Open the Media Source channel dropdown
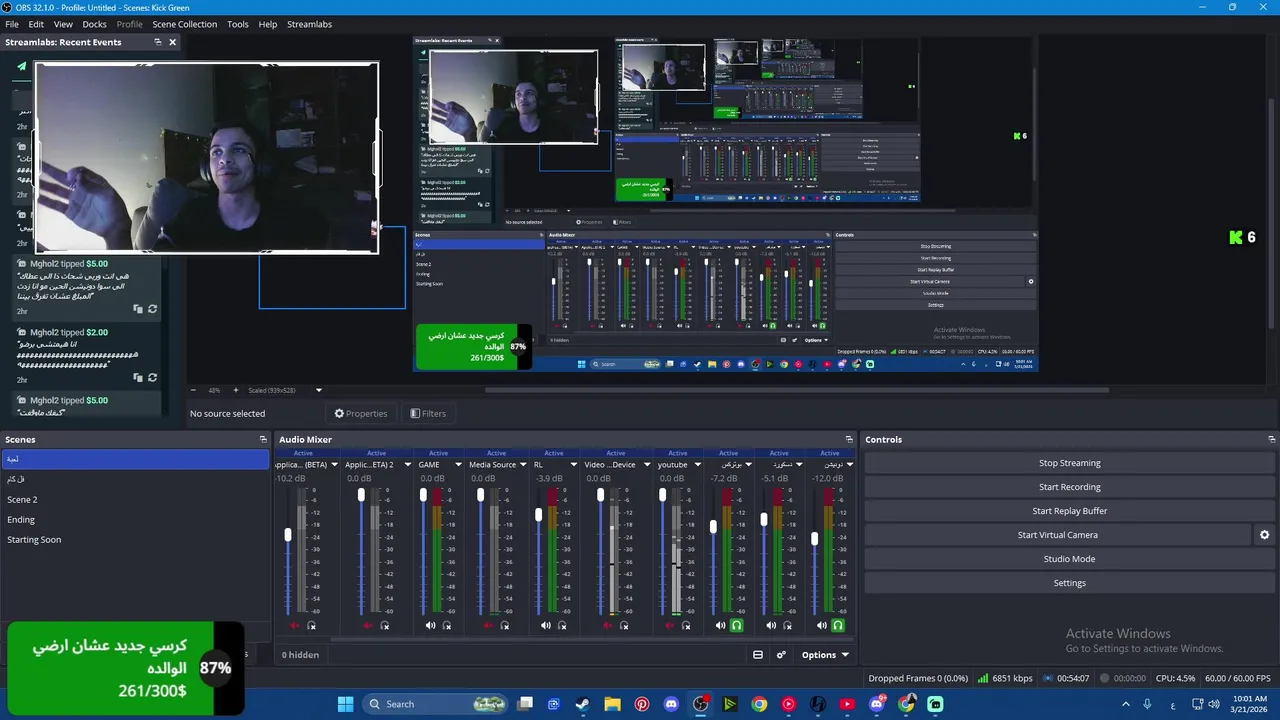This screenshot has height=720, width=1280. pyautogui.click(x=523, y=465)
